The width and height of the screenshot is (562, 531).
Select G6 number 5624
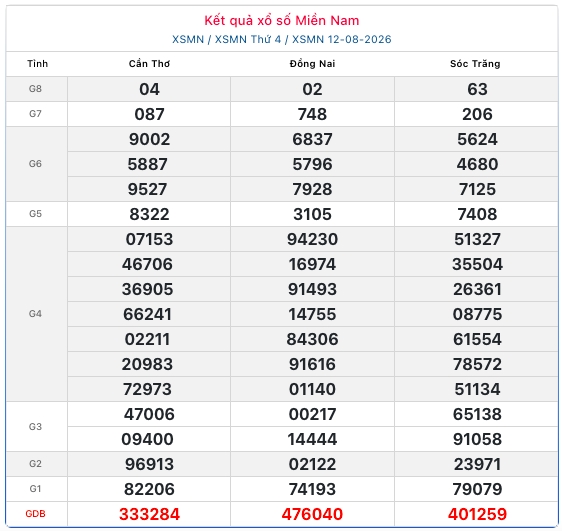pyautogui.click(x=477, y=139)
